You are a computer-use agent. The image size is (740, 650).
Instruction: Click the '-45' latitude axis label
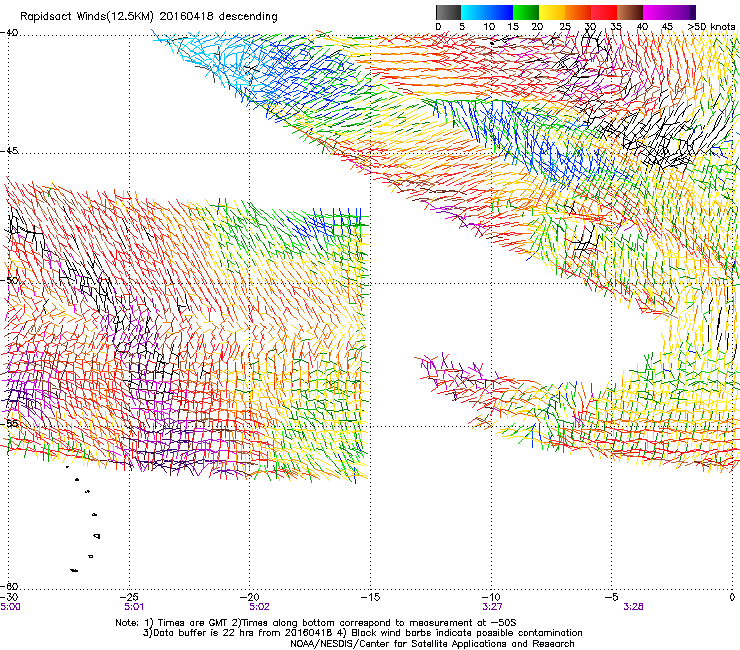[9, 151]
